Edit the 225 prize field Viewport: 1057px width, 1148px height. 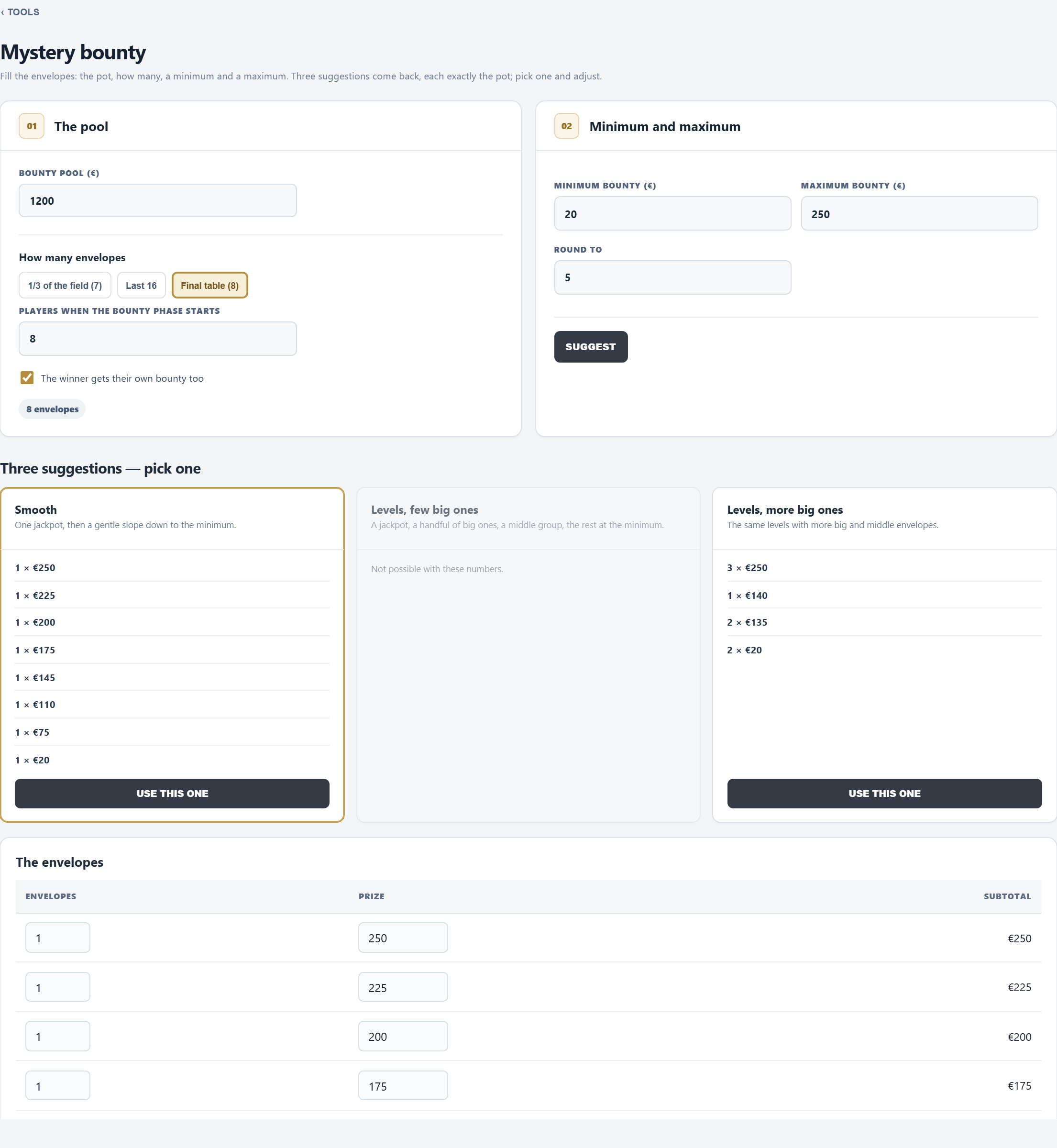[403, 987]
